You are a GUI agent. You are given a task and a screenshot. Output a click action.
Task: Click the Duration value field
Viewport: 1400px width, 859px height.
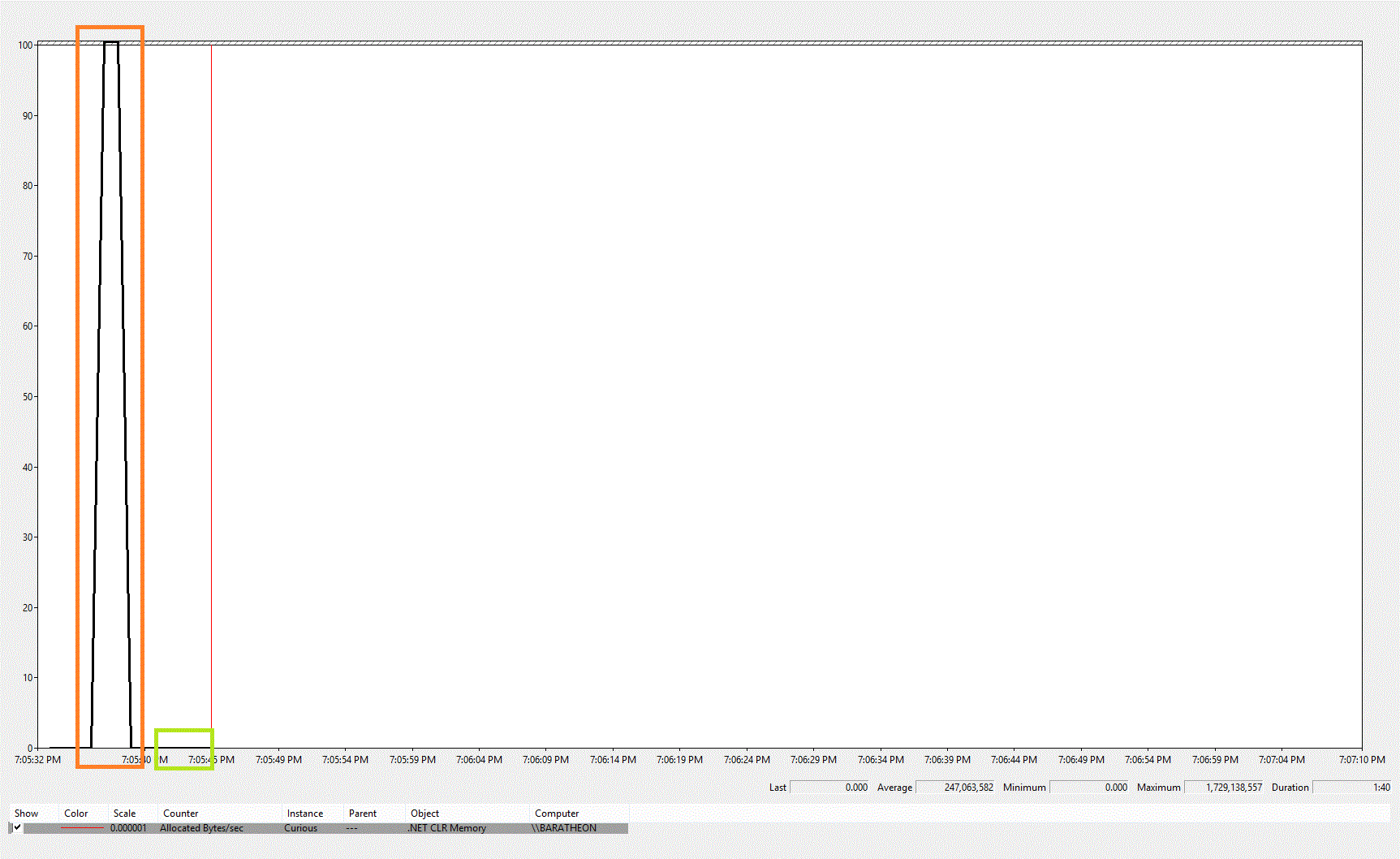pos(1351,787)
